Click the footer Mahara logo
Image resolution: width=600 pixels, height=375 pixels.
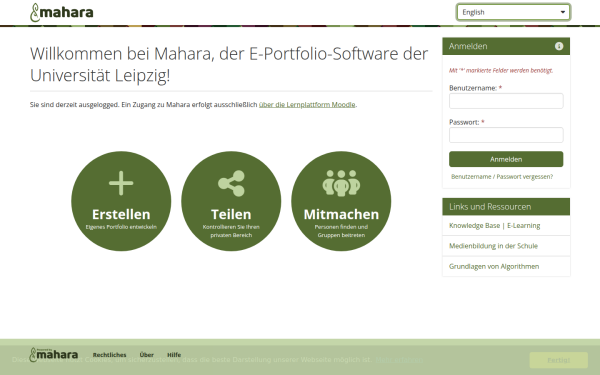(x=54, y=354)
